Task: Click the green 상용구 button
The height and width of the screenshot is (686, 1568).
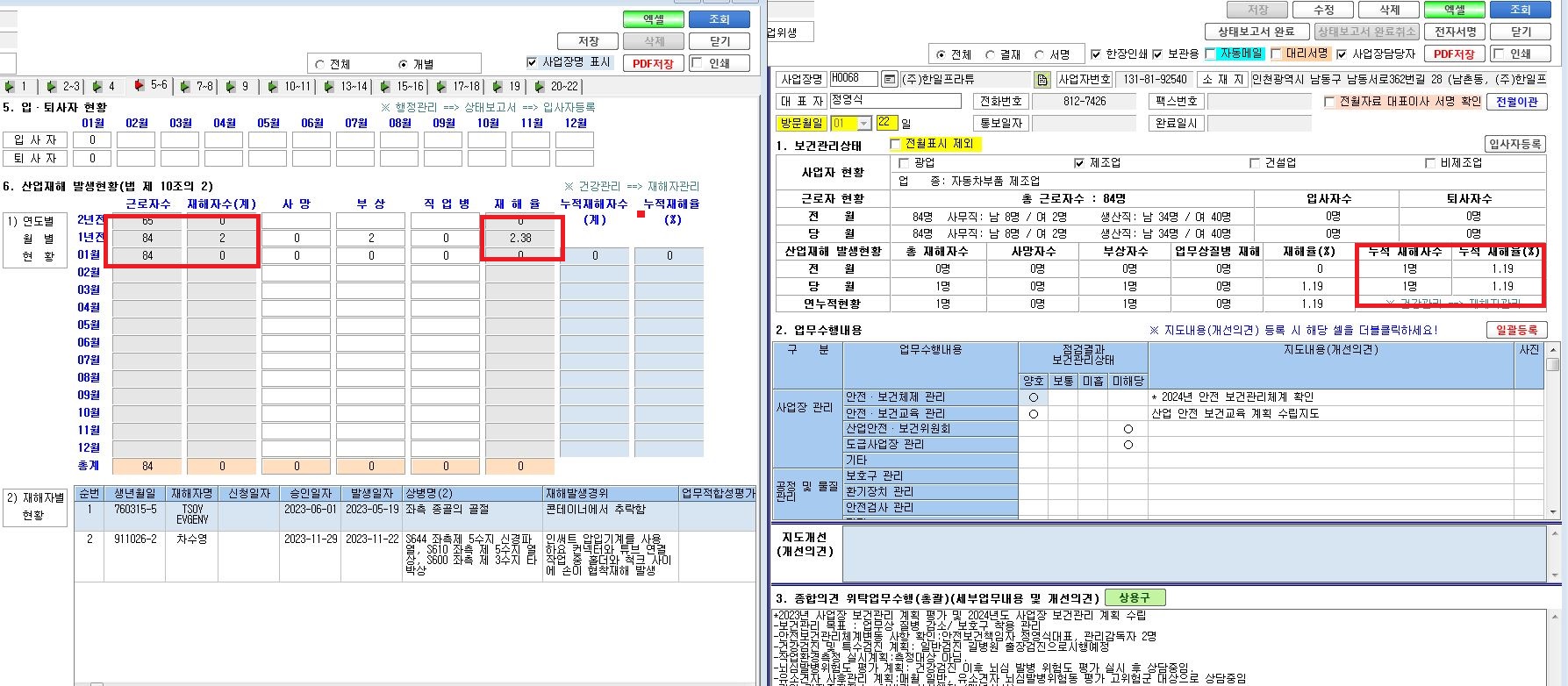Action: click(x=1135, y=597)
